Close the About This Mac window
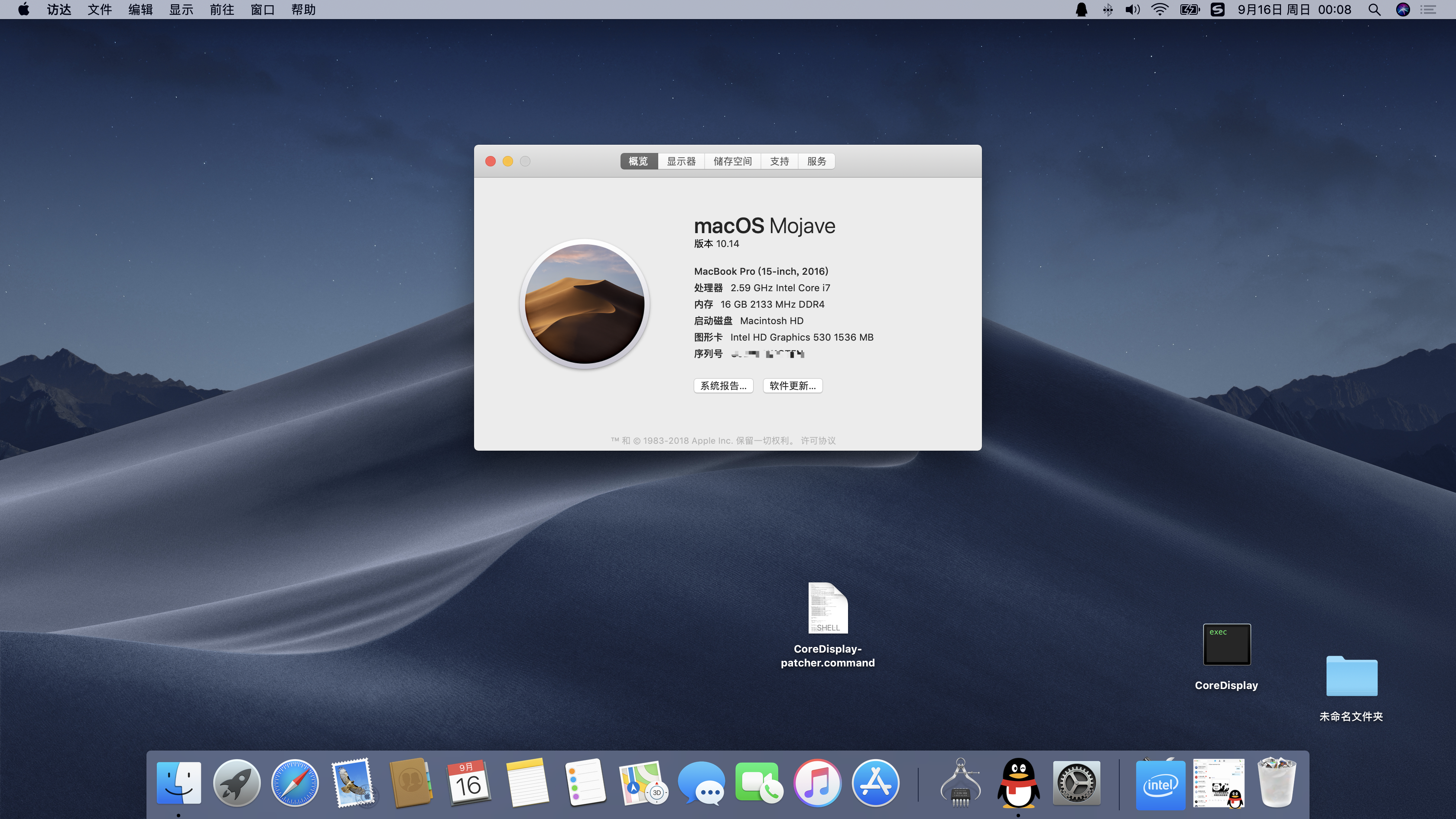 [x=490, y=161]
